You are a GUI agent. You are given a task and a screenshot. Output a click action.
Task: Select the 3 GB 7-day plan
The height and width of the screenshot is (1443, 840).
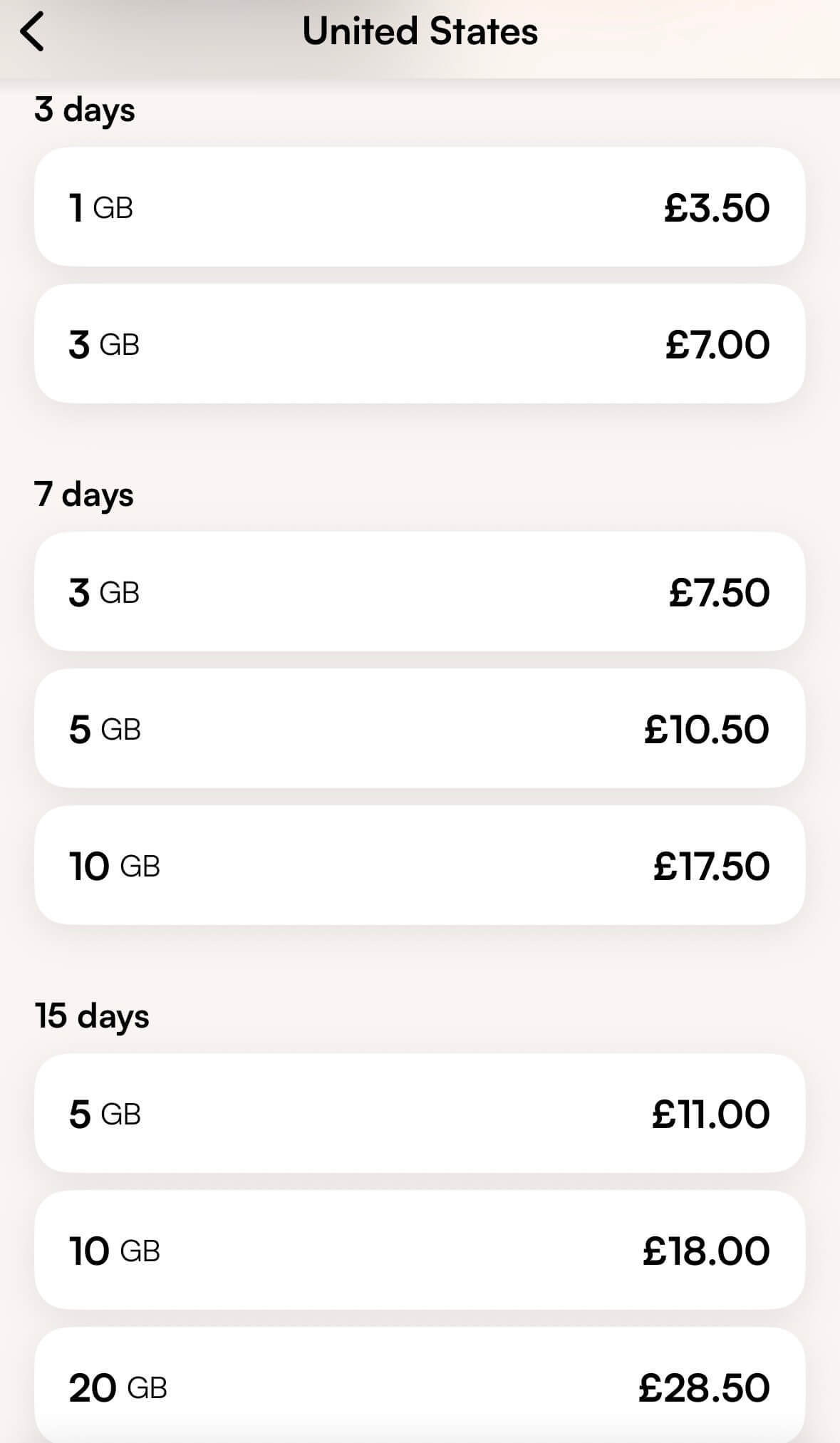click(419, 592)
